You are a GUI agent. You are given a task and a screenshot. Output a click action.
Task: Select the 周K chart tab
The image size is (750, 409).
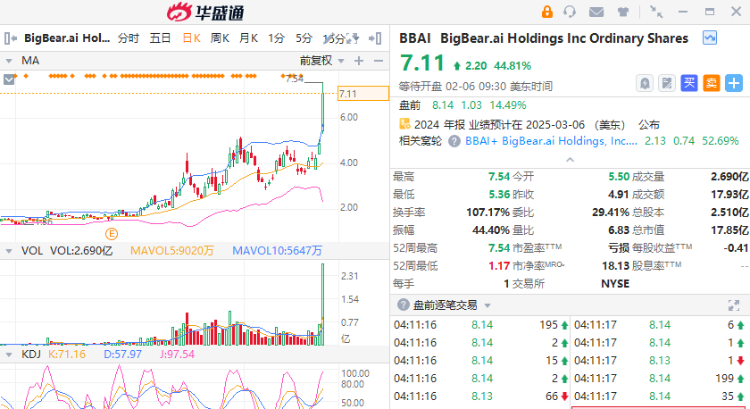[x=220, y=38]
